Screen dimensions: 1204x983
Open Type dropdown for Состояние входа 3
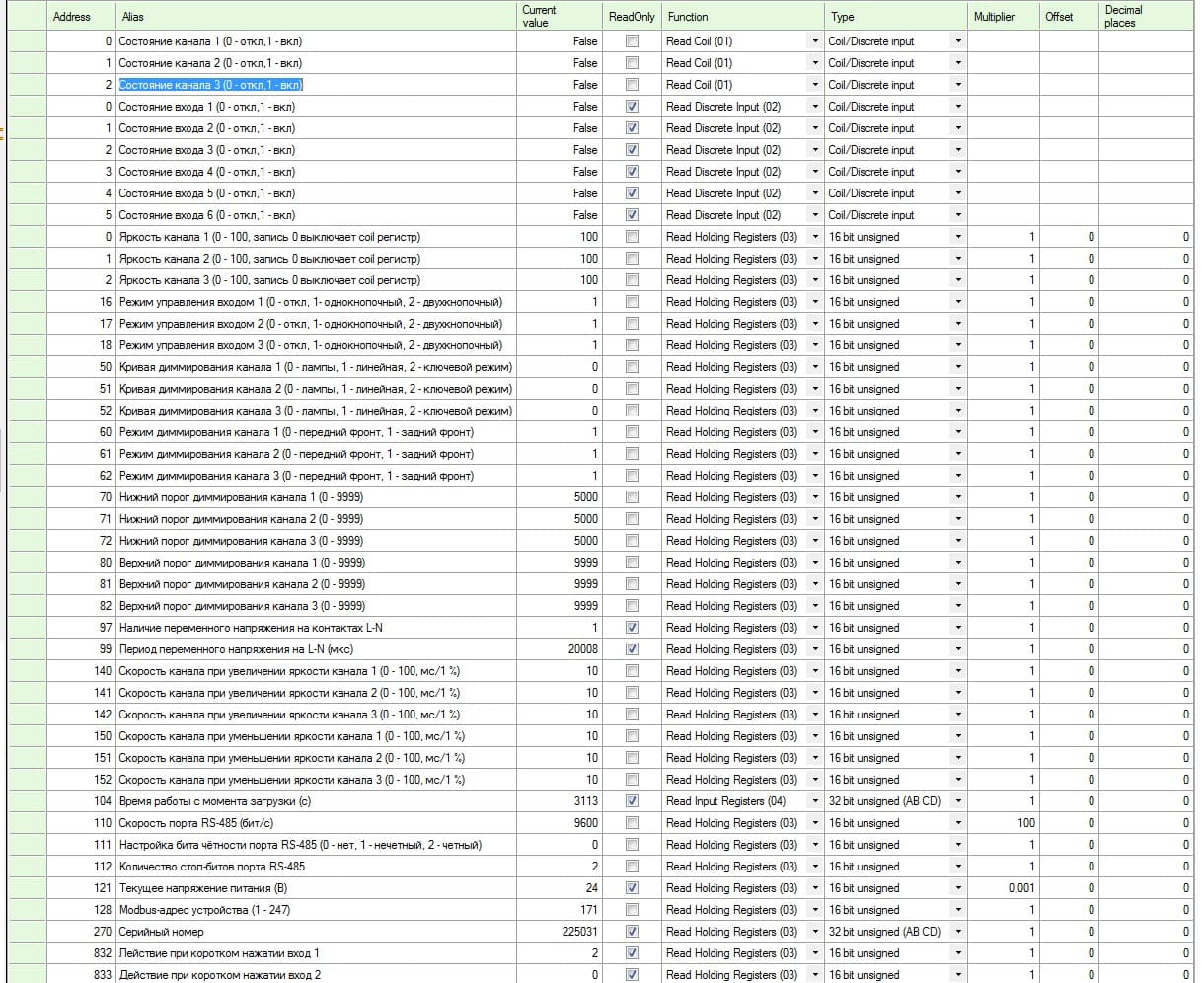(x=957, y=150)
